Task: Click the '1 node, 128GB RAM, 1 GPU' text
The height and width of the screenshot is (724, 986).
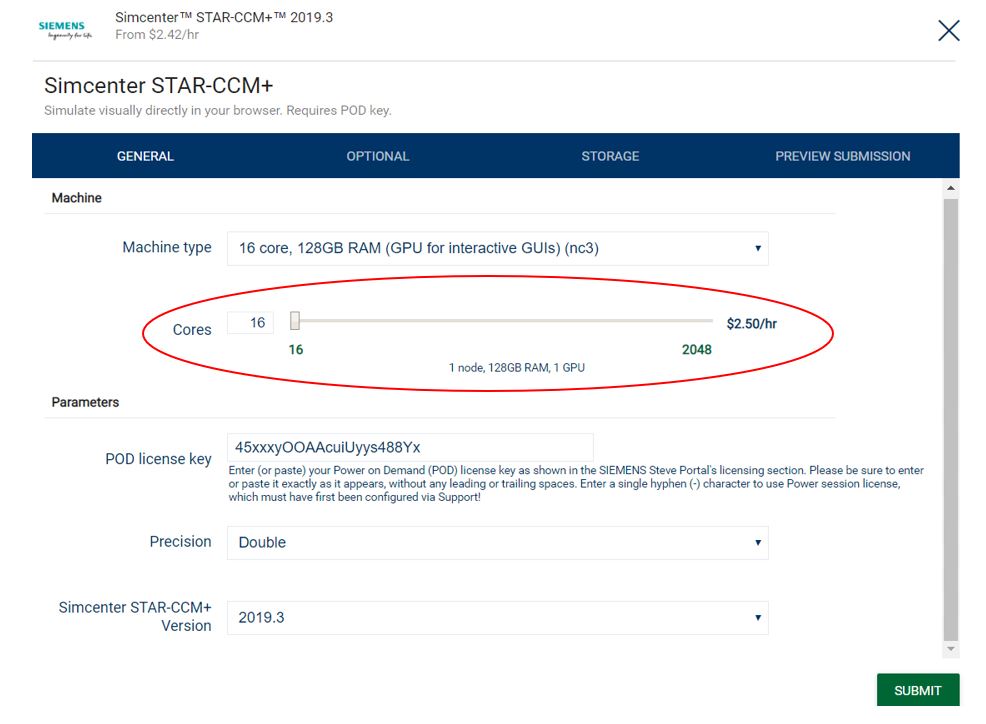Action: tap(516, 368)
